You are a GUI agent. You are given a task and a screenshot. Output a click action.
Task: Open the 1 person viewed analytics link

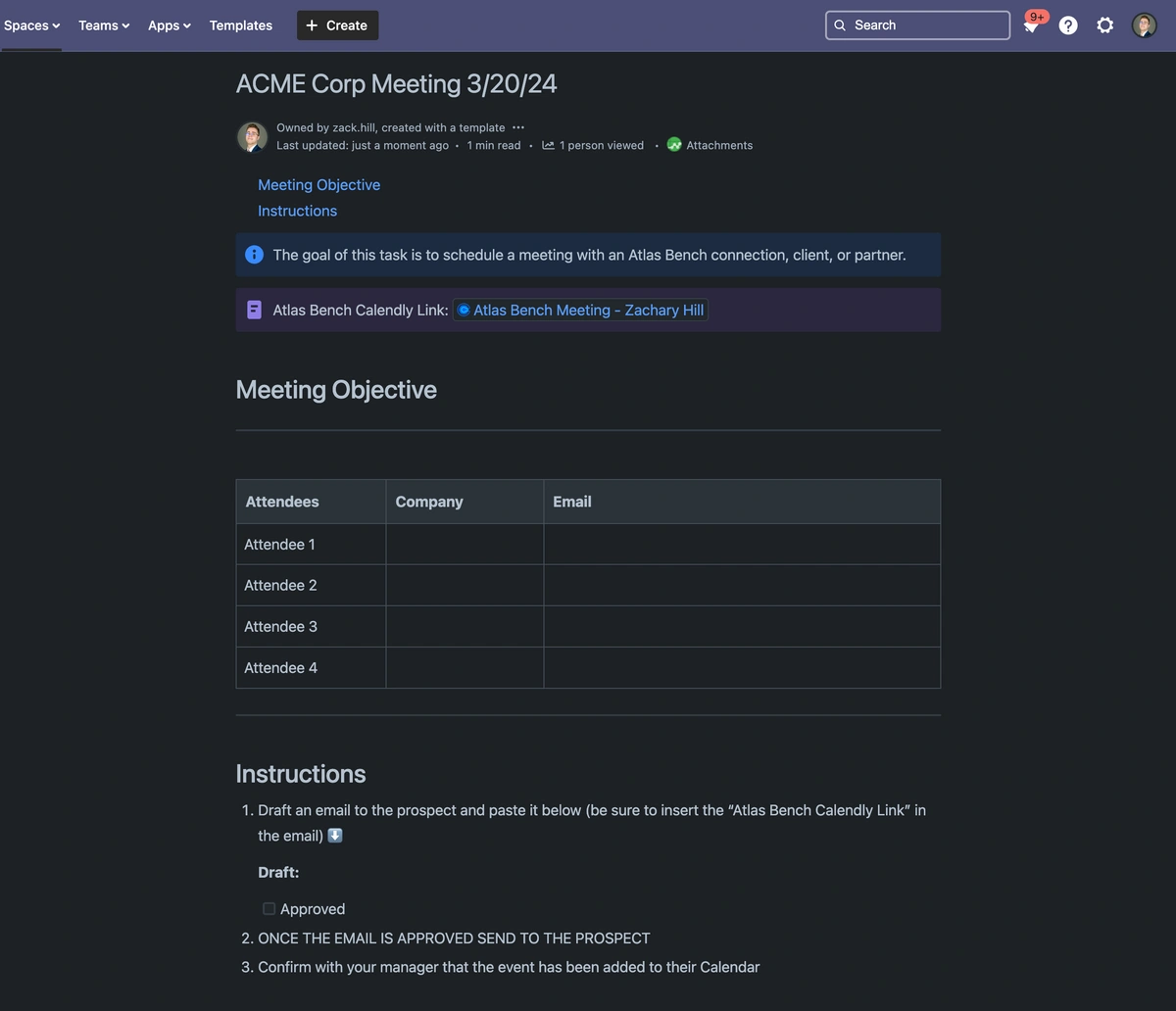(602, 145)
